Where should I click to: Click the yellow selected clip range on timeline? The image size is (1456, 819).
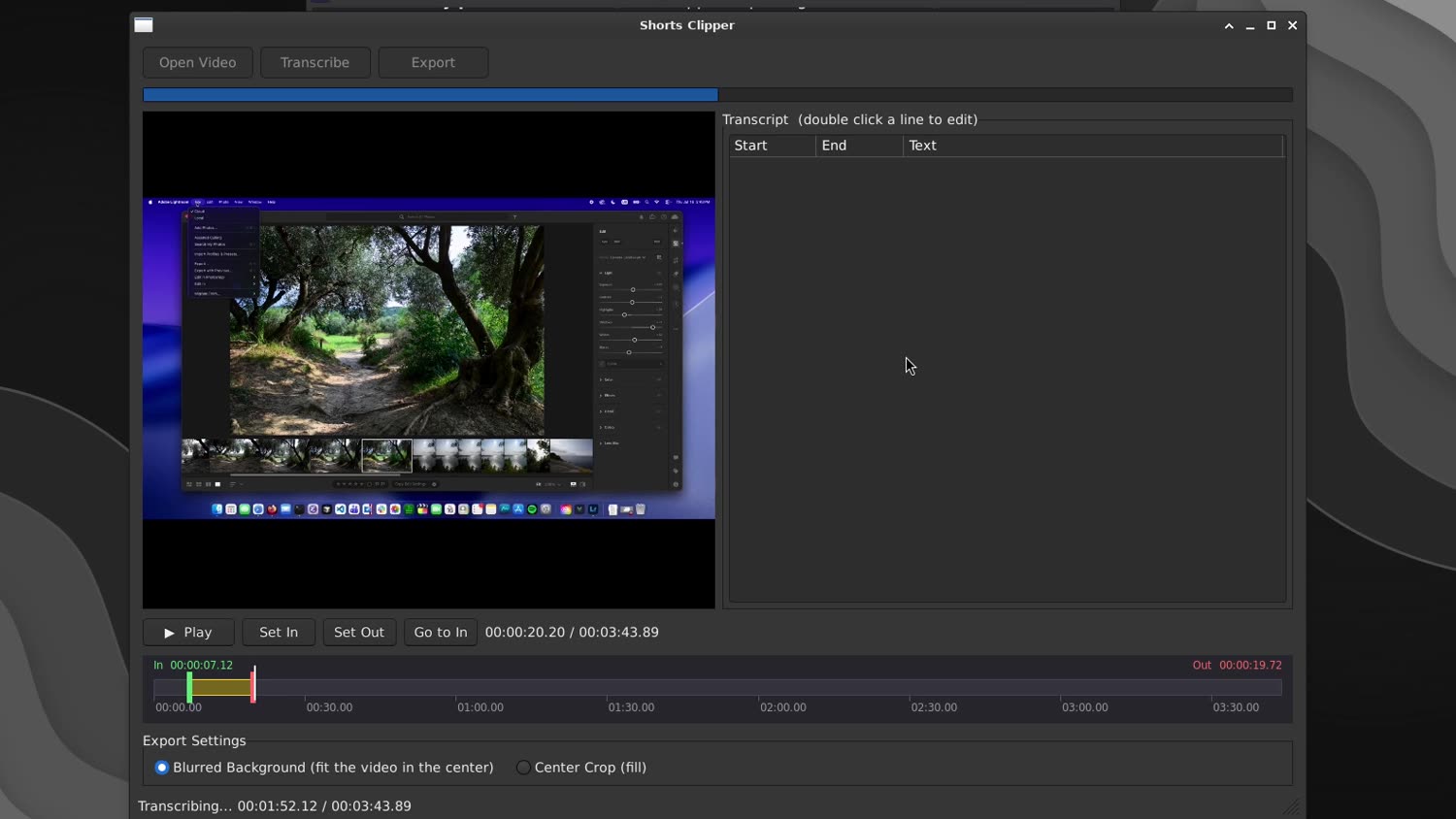click(x=220, y=687)
